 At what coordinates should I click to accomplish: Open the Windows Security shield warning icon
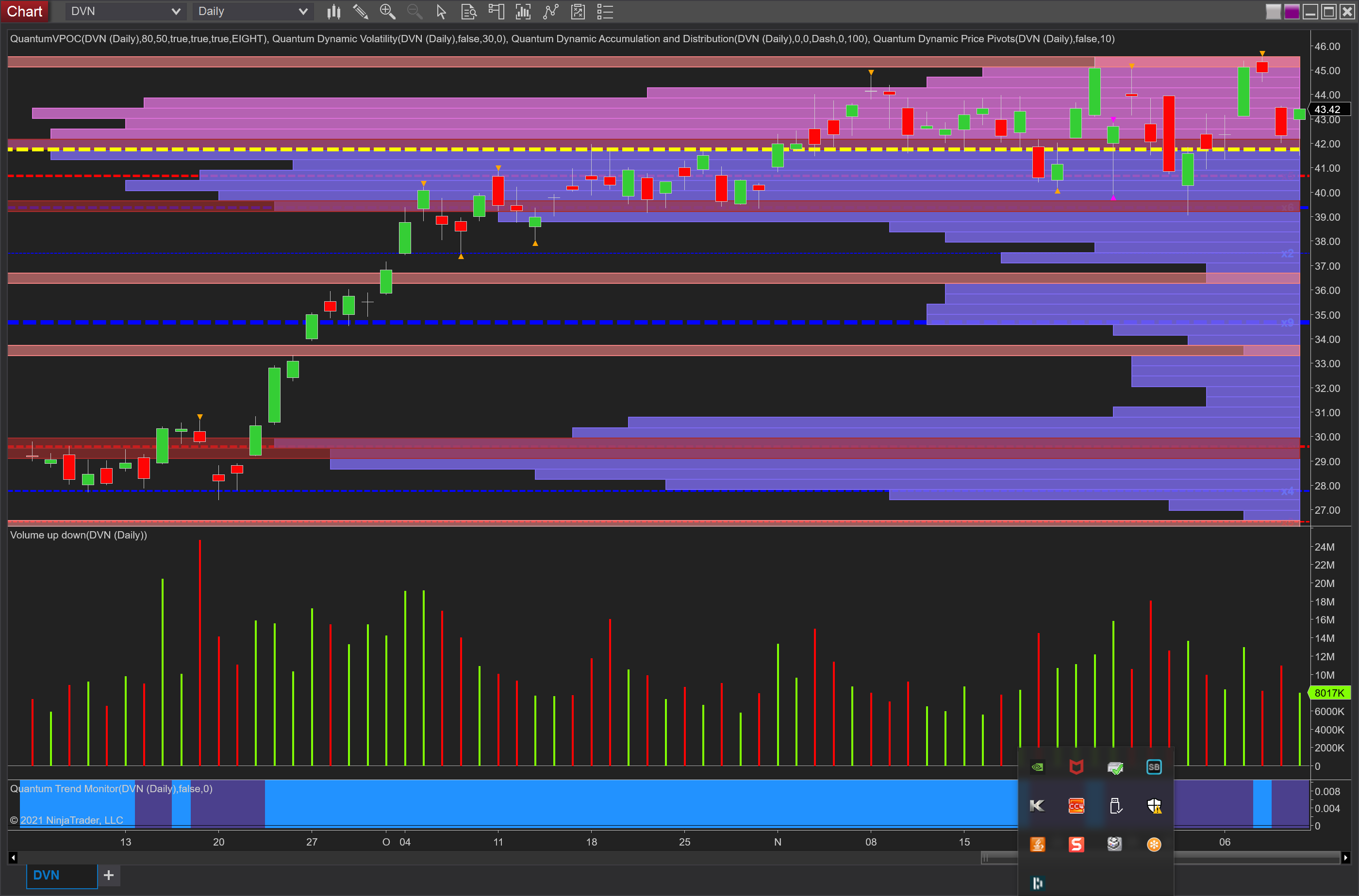pyautogui.click(x=1154, y=806)
